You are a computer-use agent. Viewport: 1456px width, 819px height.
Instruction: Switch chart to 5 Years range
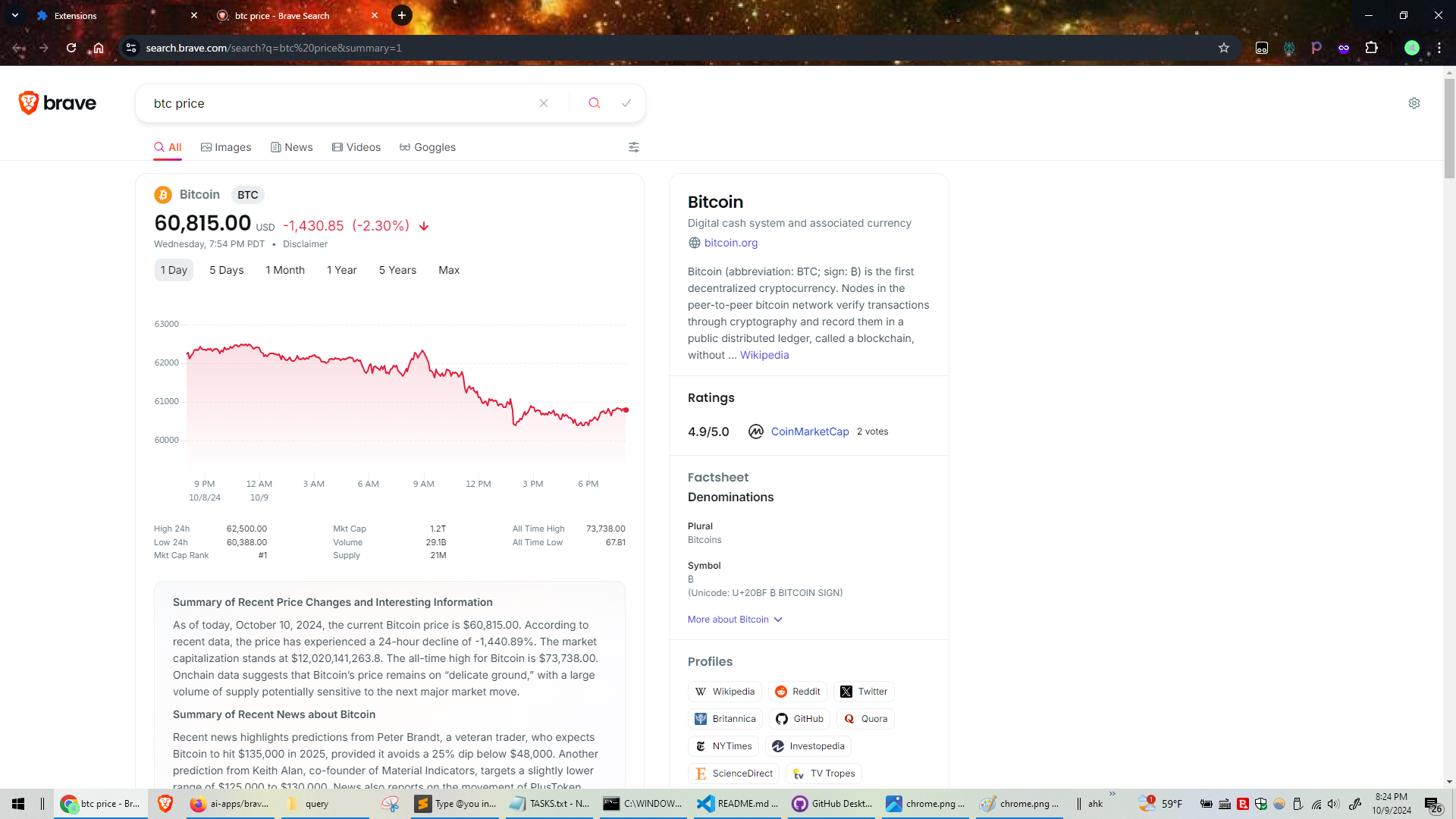pos(397,270)
